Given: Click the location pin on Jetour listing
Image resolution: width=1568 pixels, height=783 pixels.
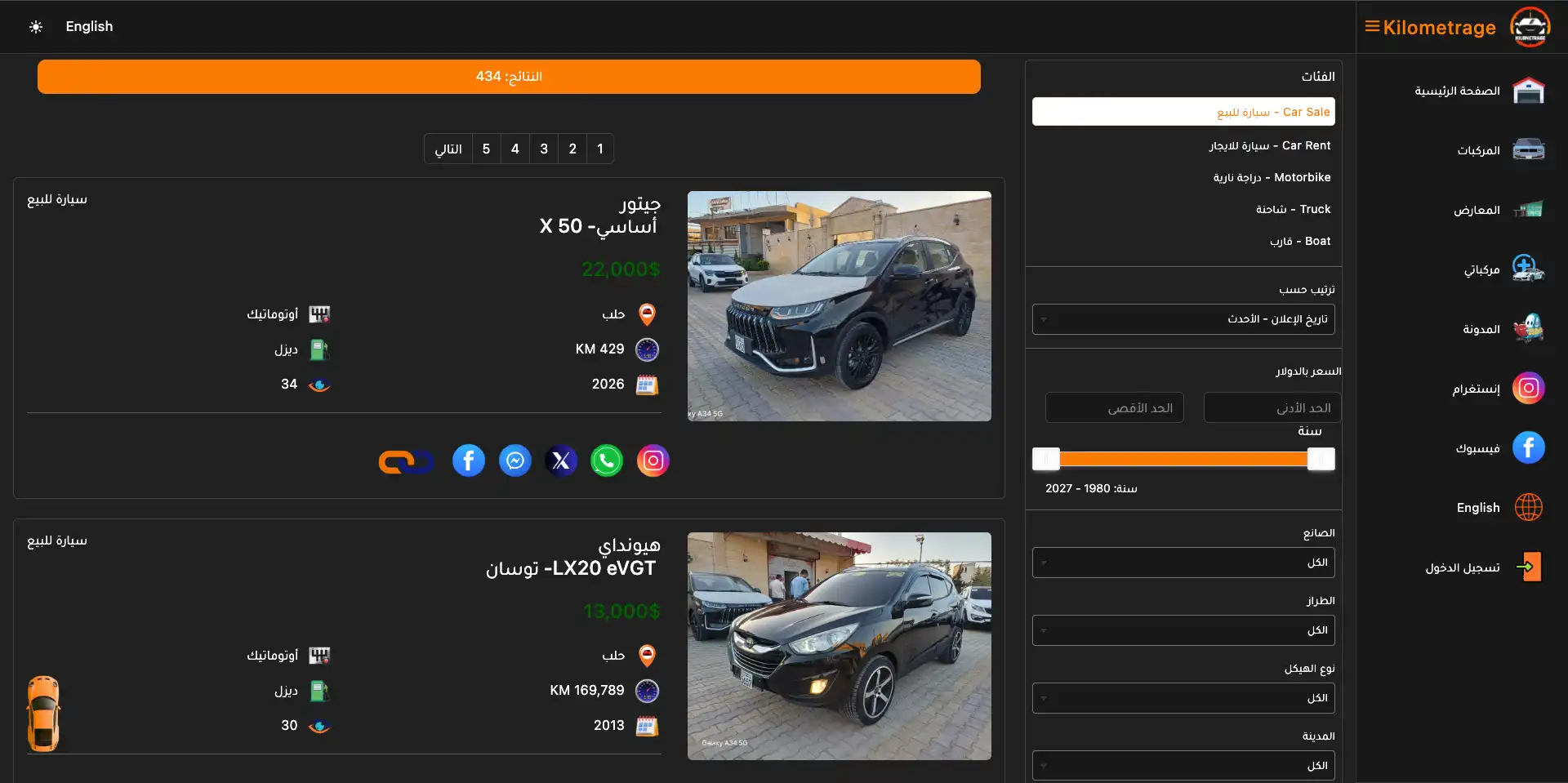Looking at the screenshot, I should (647, 314).
